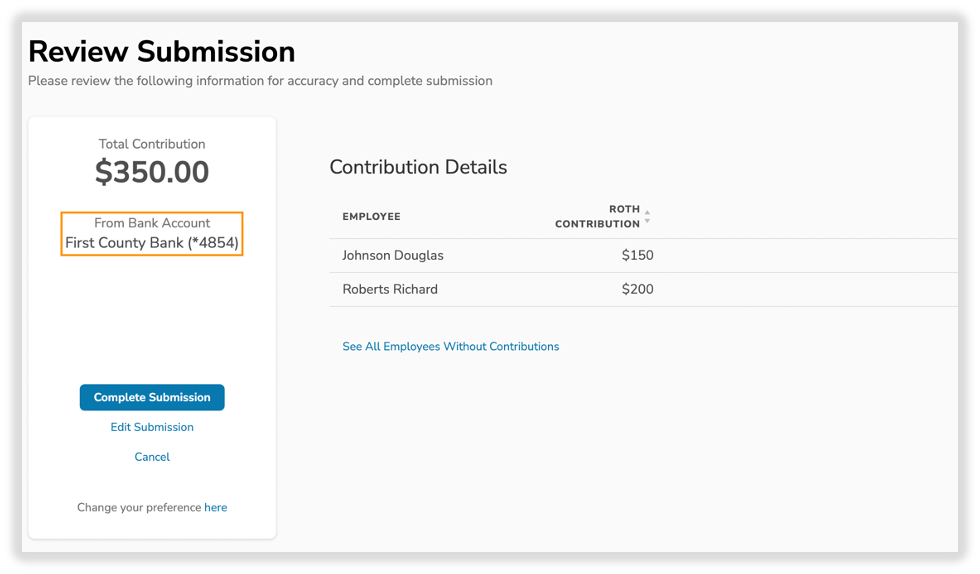Open See All Employees Without Contributions
Image resolution: width=980 pixels, height=574 pixels.
450,347
